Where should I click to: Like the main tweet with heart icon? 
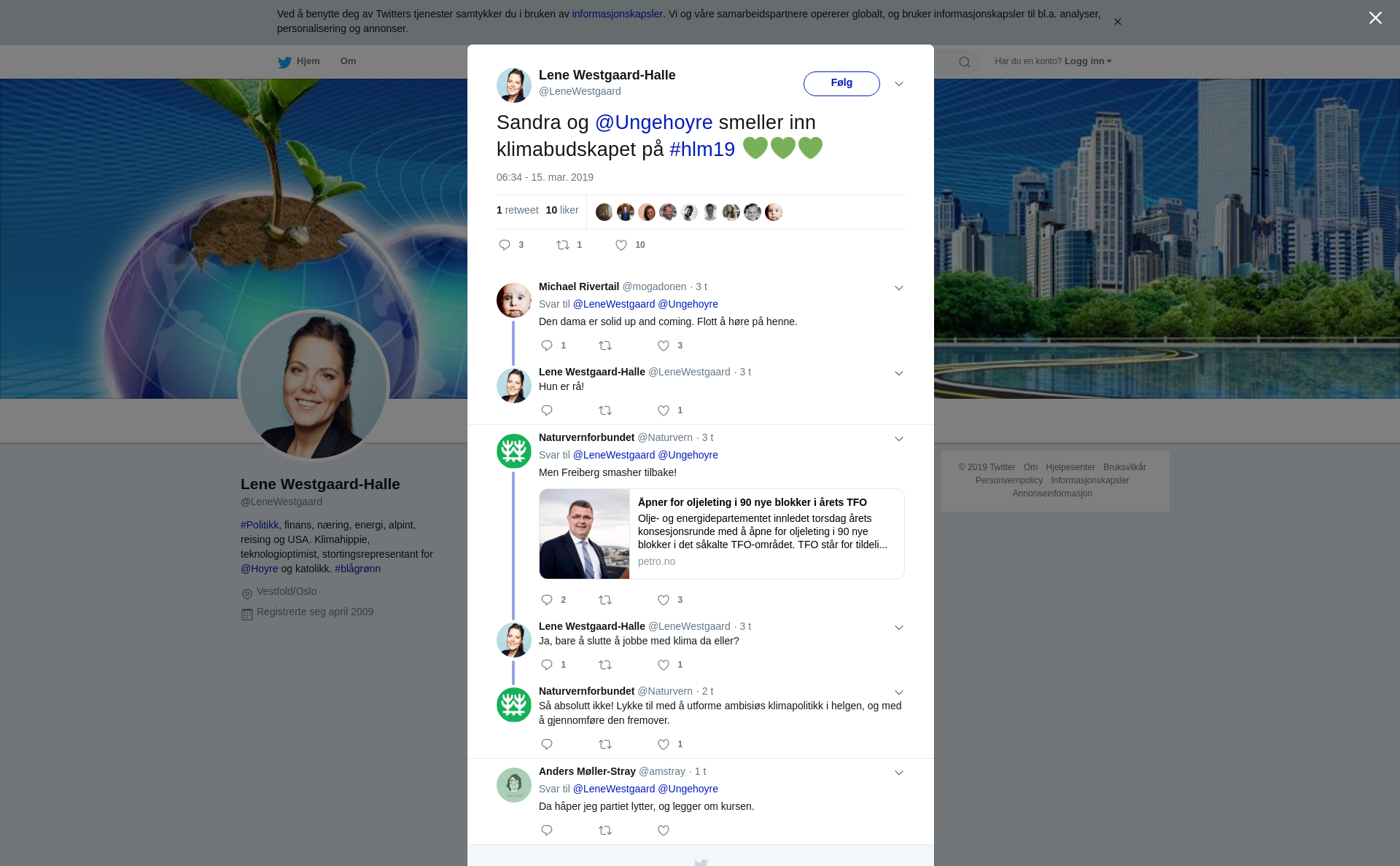tap(621, 245)
